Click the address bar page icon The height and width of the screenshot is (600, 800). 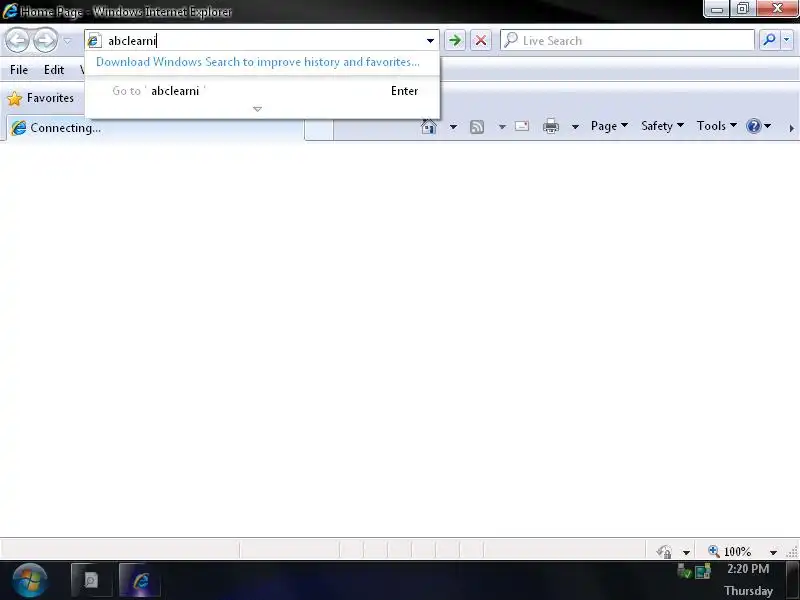coord(94,41)
